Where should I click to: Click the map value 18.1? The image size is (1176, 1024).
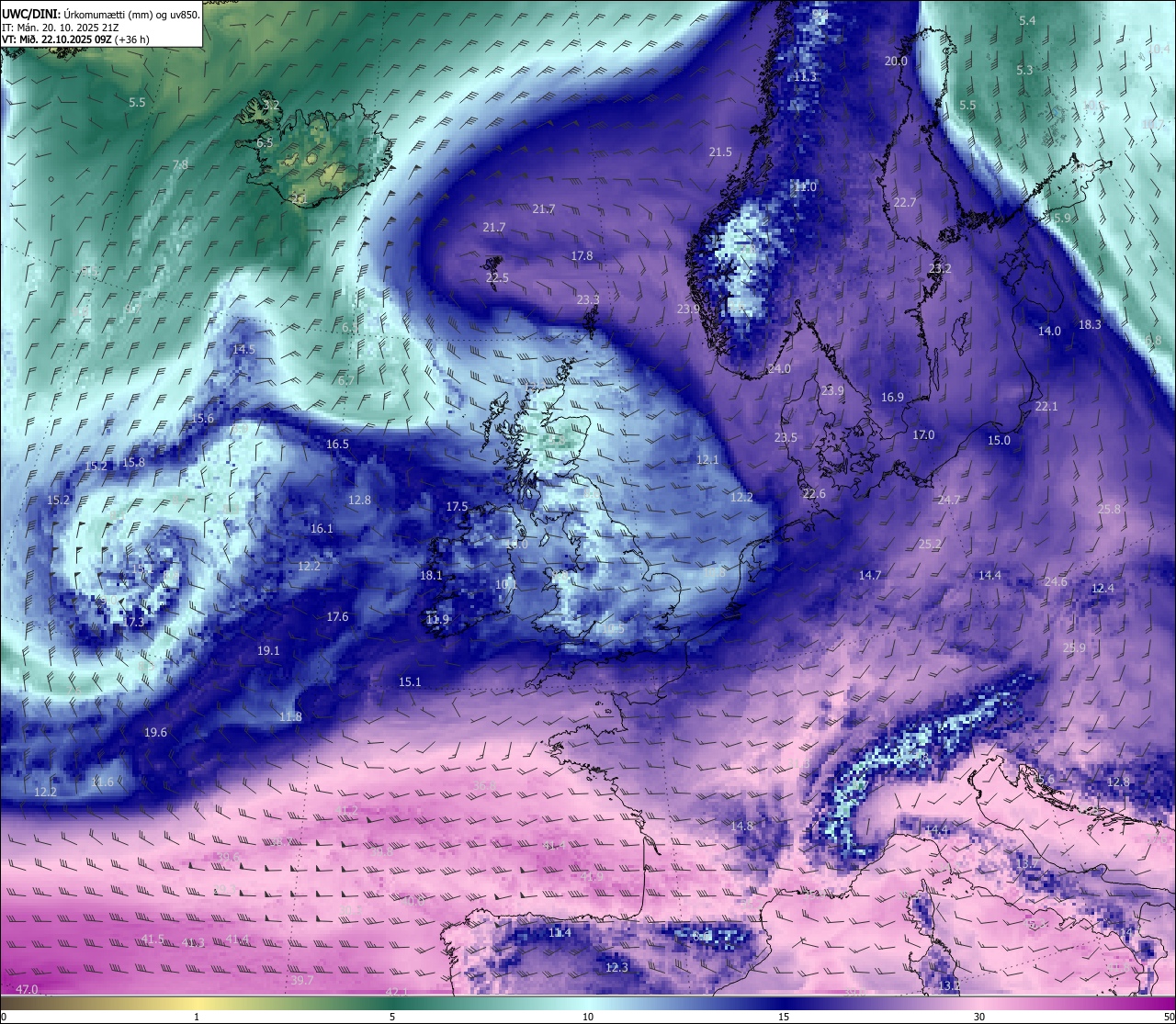coord(431,576)
